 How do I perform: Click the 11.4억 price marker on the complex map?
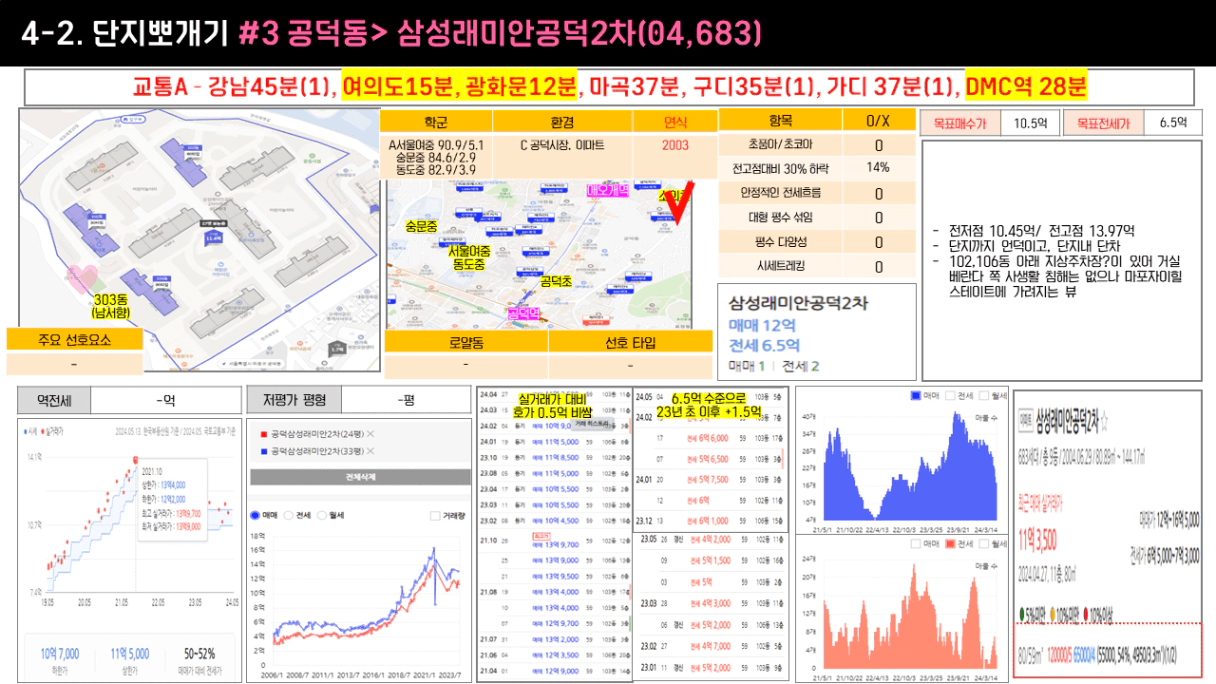pos(212,239)
